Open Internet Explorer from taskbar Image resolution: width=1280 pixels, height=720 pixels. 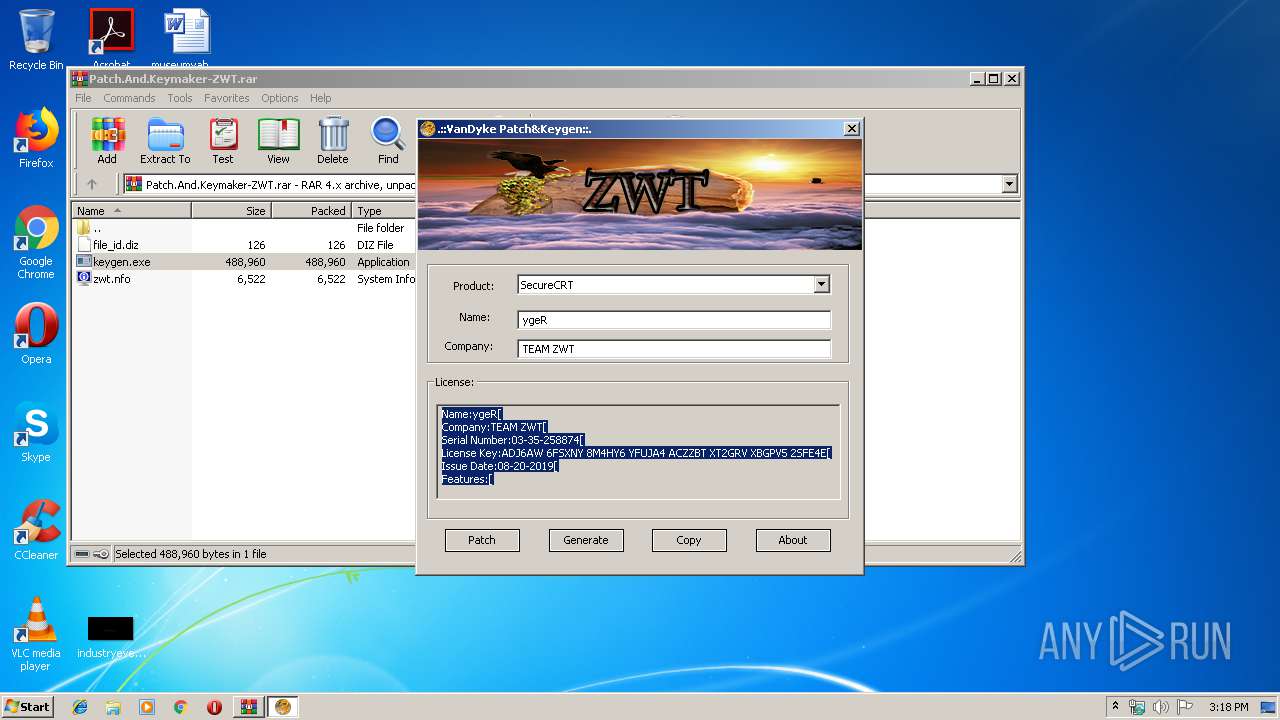pyautogui.click(x=80, y=707)
